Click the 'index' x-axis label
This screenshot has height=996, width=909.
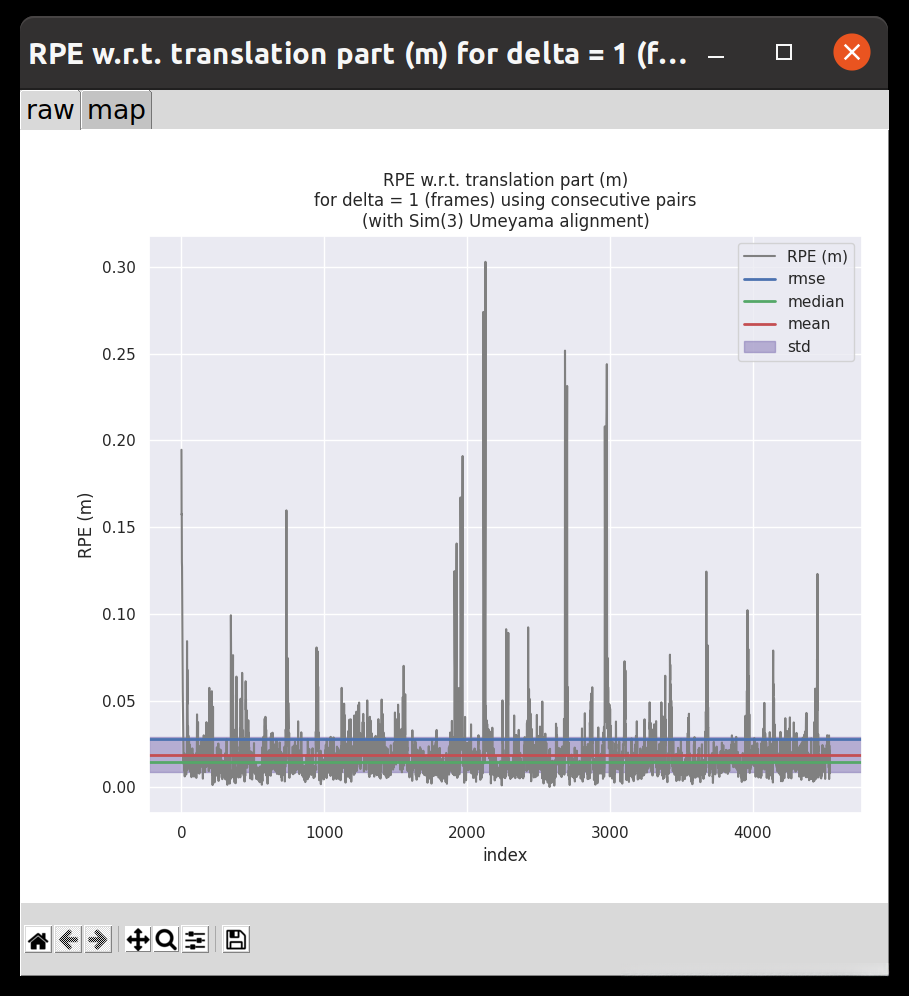[x=505, y=855]
